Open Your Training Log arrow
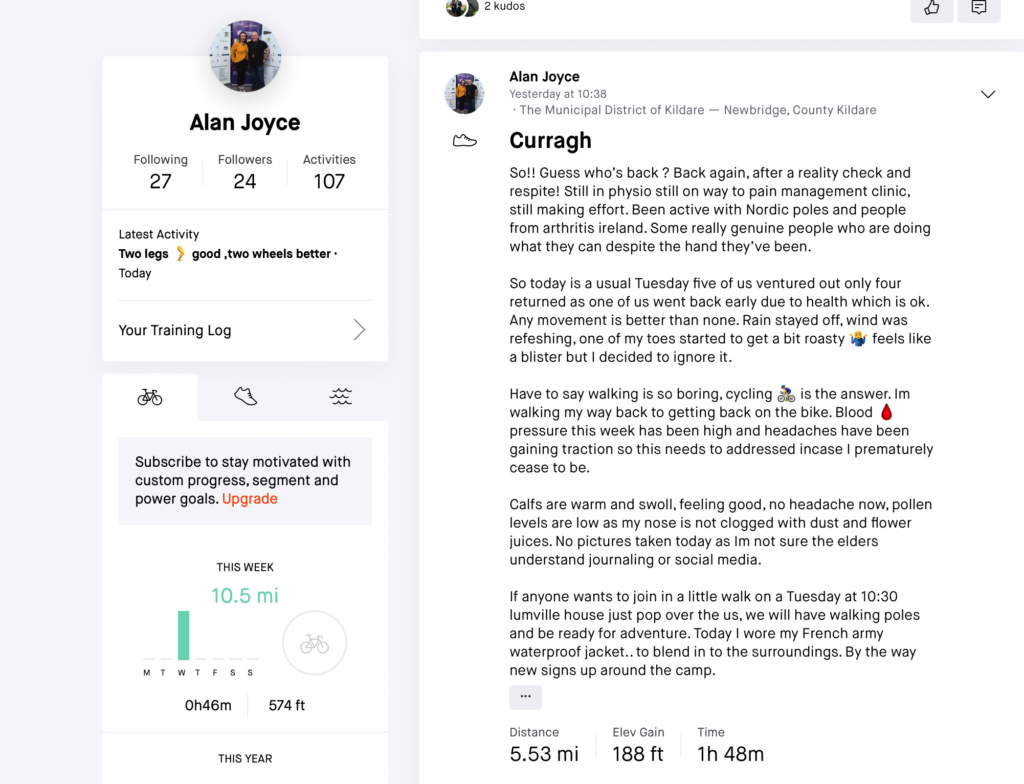The image size is (1024, 784). pyautogui.click(x=359, y=330)
